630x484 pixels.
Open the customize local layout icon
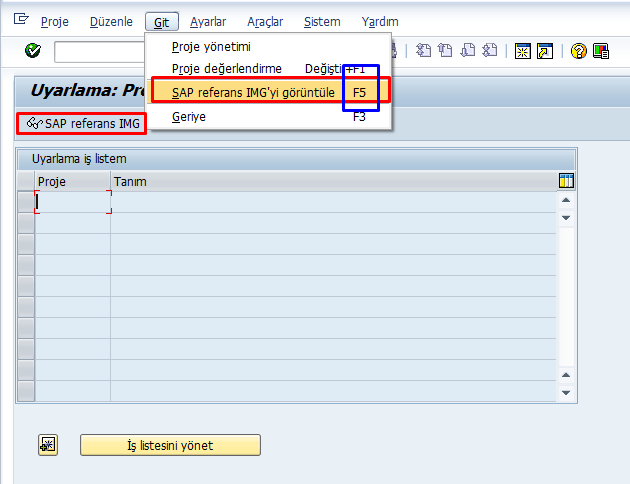coord(601,51)
